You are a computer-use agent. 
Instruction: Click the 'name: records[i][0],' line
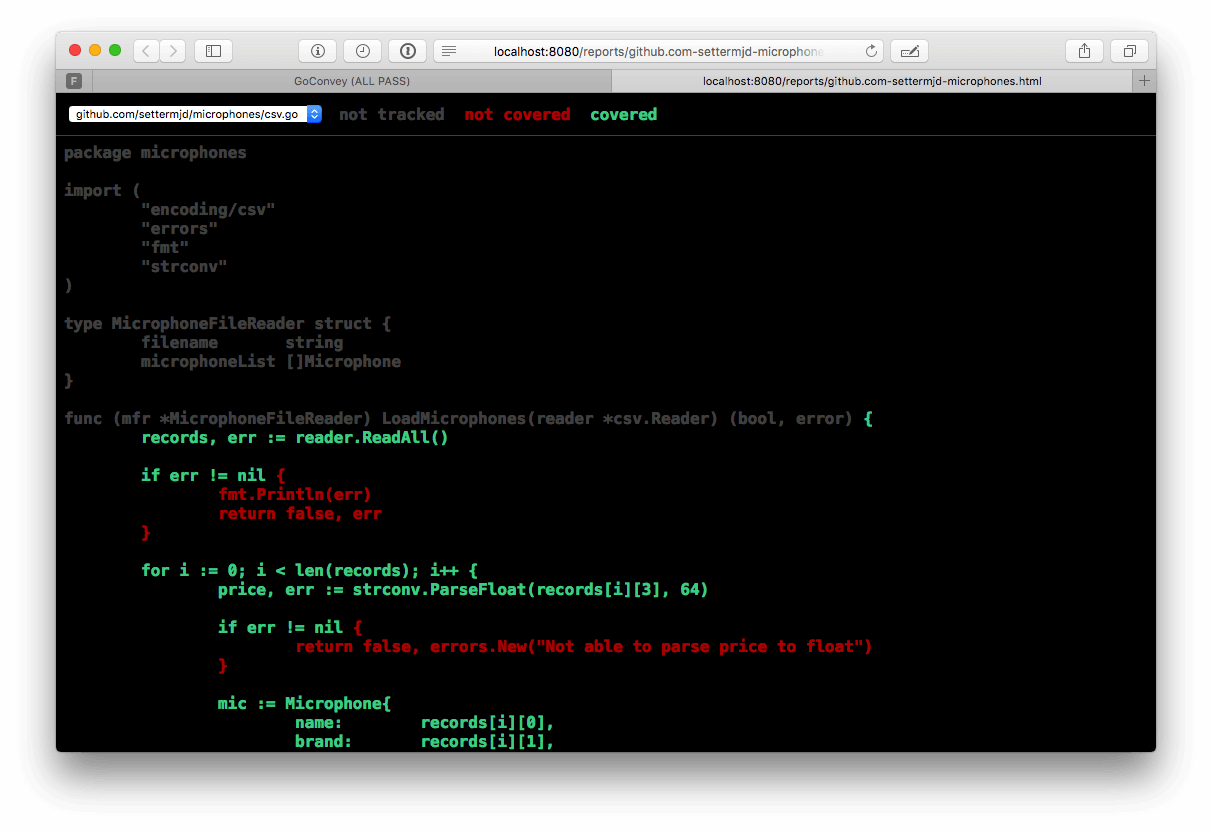tap(424, 723)
